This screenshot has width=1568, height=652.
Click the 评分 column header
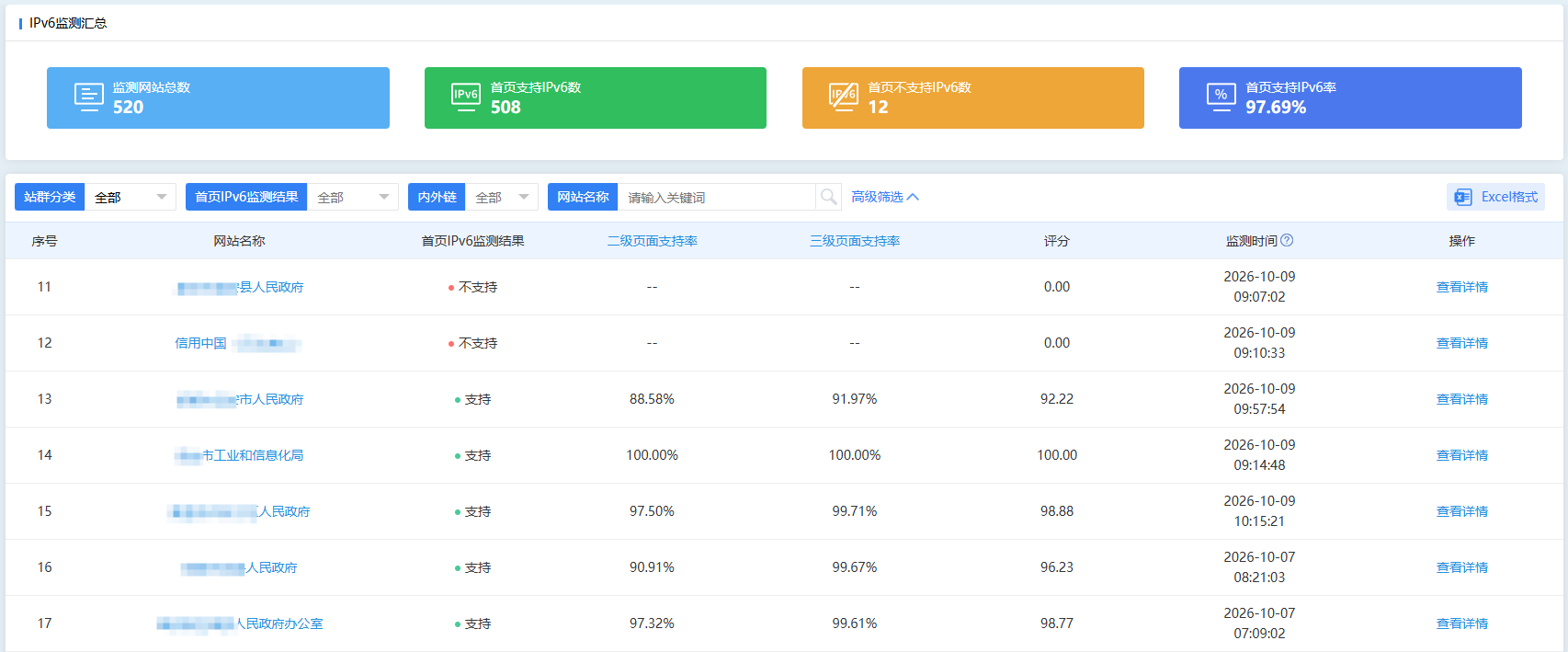(x=1057, y=241)
